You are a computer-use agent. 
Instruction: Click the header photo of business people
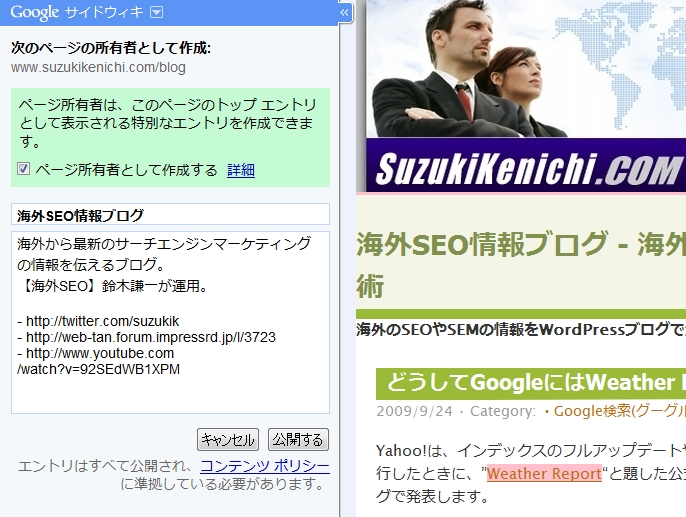[x=526, y=69]
